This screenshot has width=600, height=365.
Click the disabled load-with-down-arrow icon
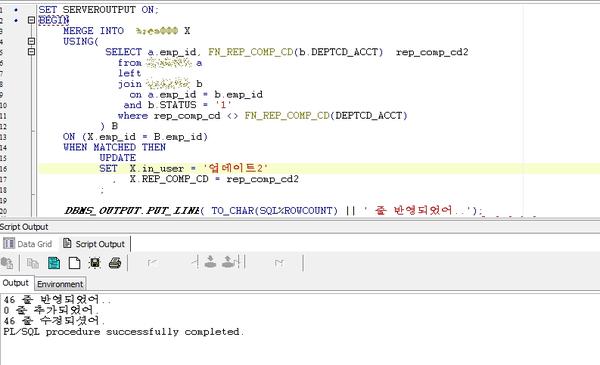(210, 262)
